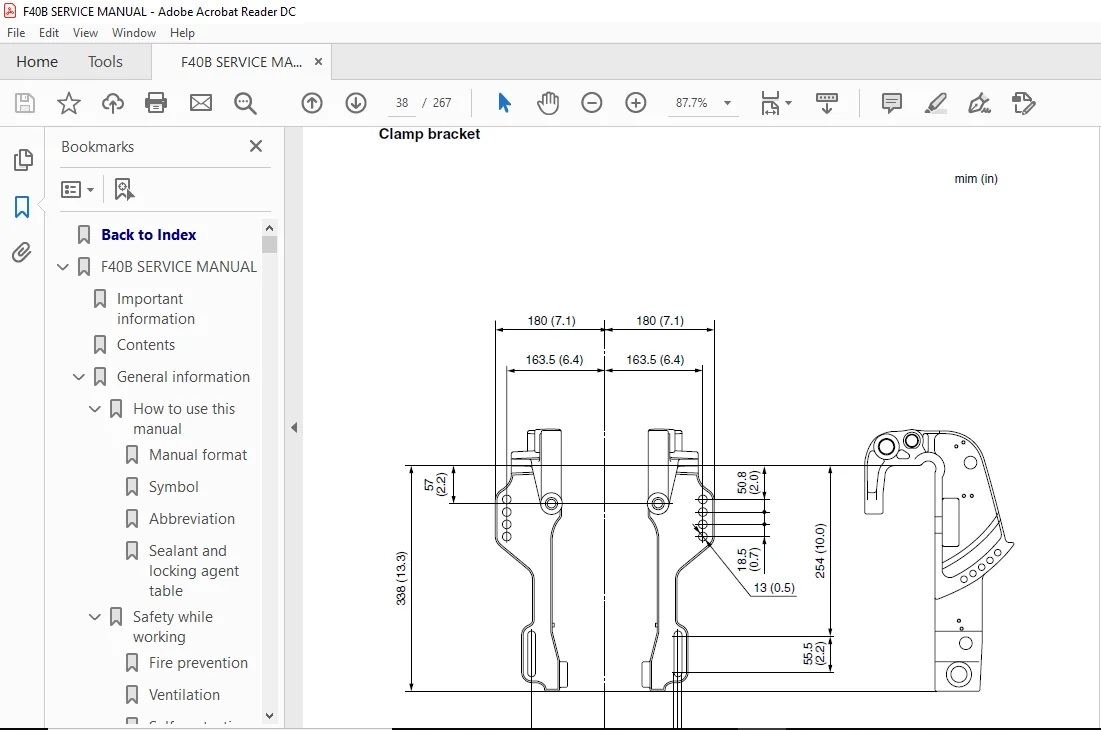Click the bookmarks scrollbar up arrow
The width and height of the screenshot is (1101, 730).
click(269, 228)
